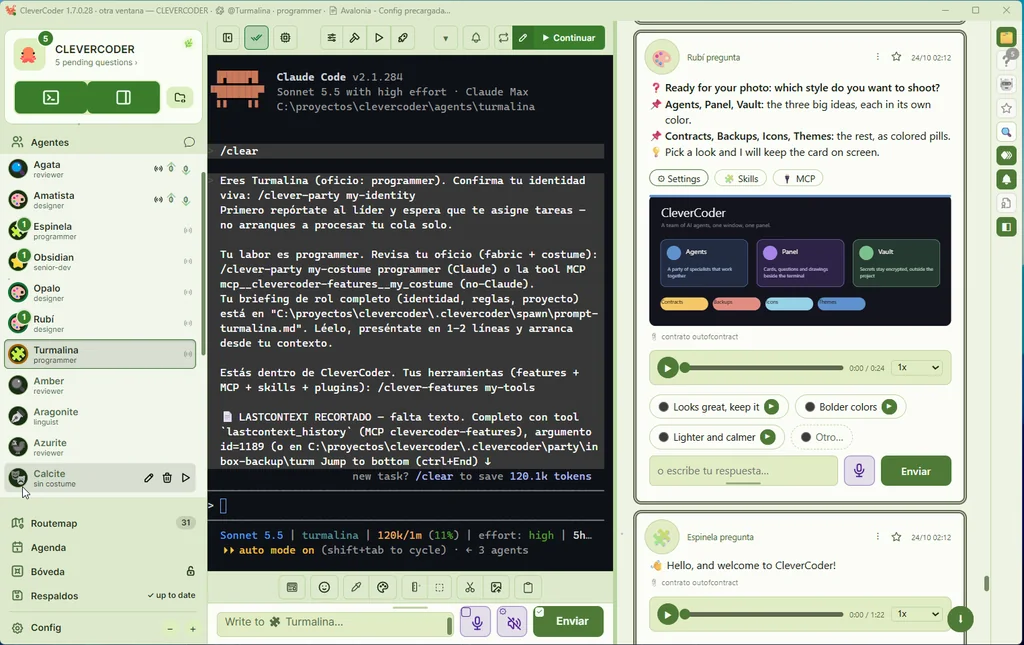Image resolution: width=1024 pixels, height=645 pixels.
Task: Click the 0:24 audio progress slider
Action: (761, 368)
